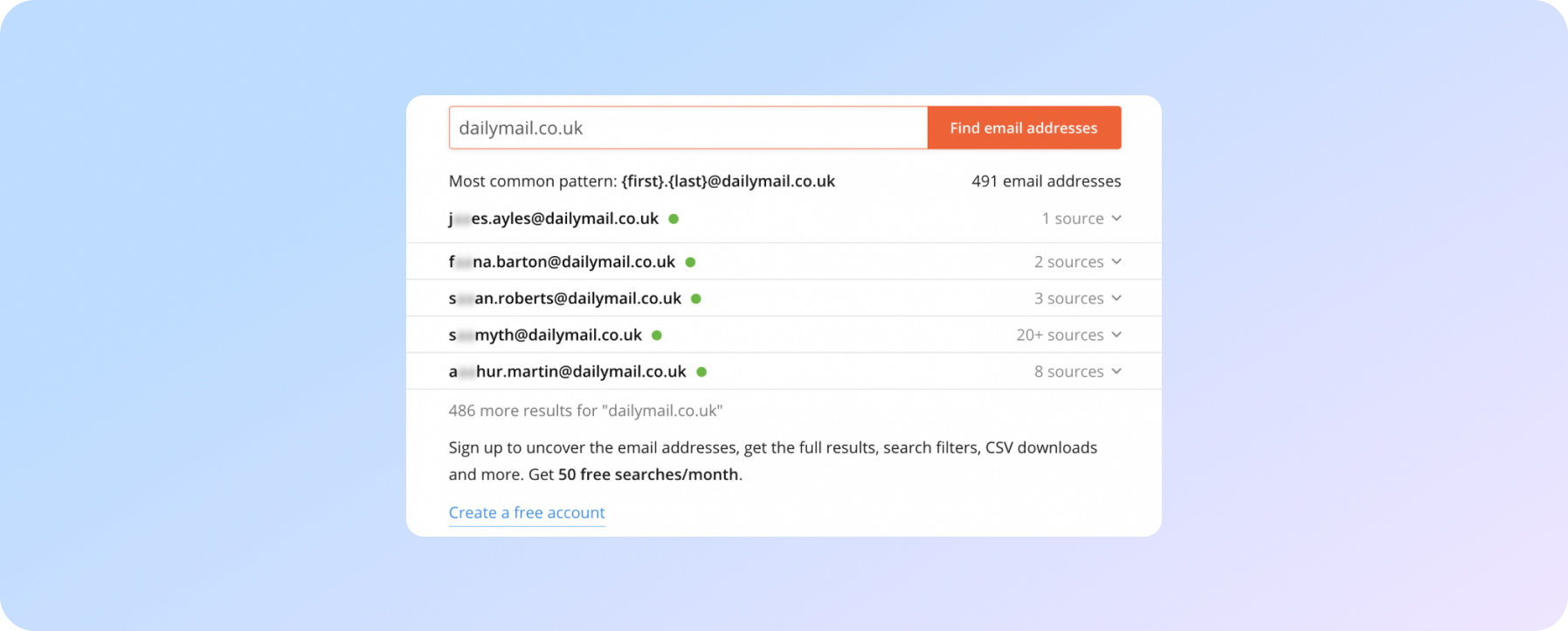Open the Create a free account link
Image resolution: width=1568 pixels, height=631 pixels.
pyautogui.click(x=527, y=512)
